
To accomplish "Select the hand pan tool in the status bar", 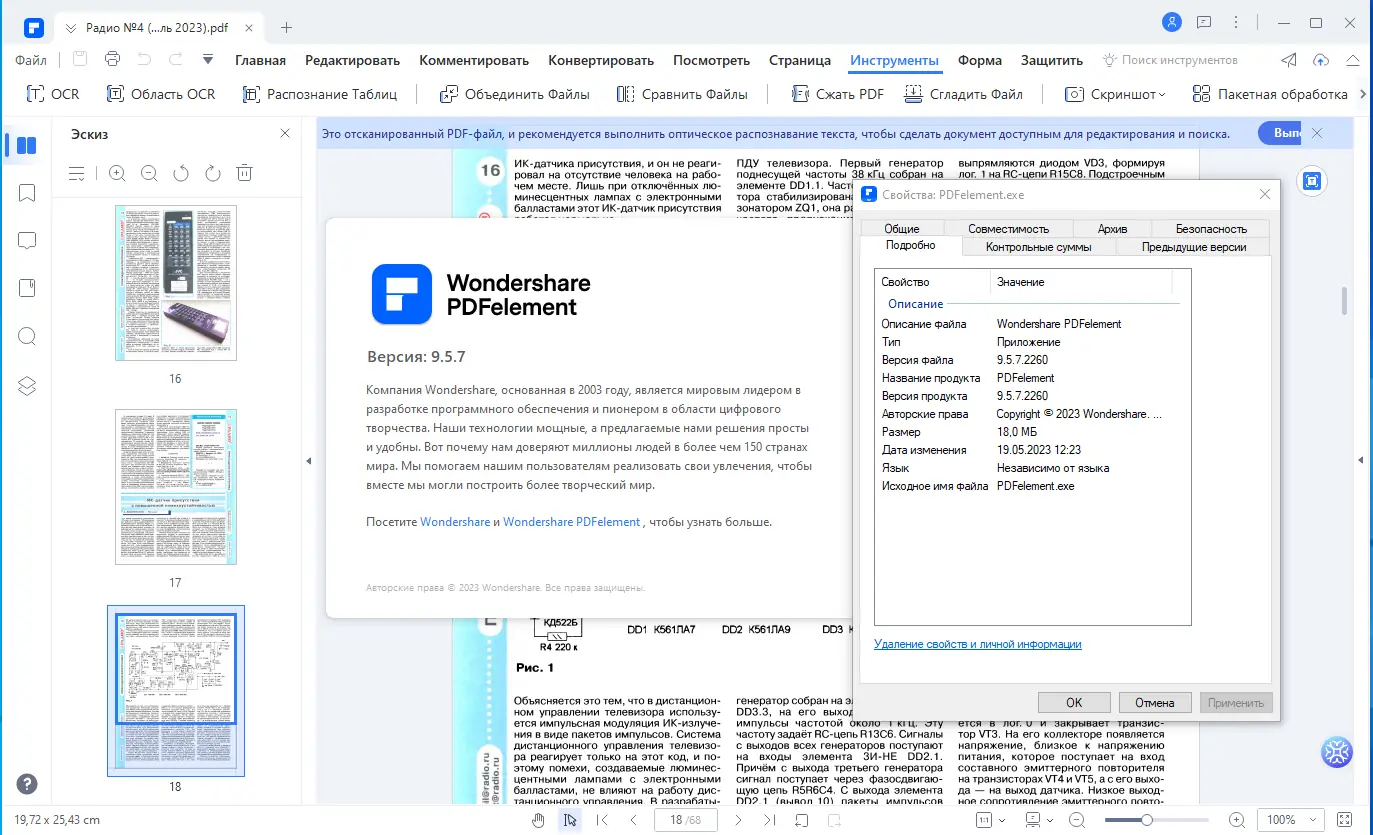I will point(538,820).
